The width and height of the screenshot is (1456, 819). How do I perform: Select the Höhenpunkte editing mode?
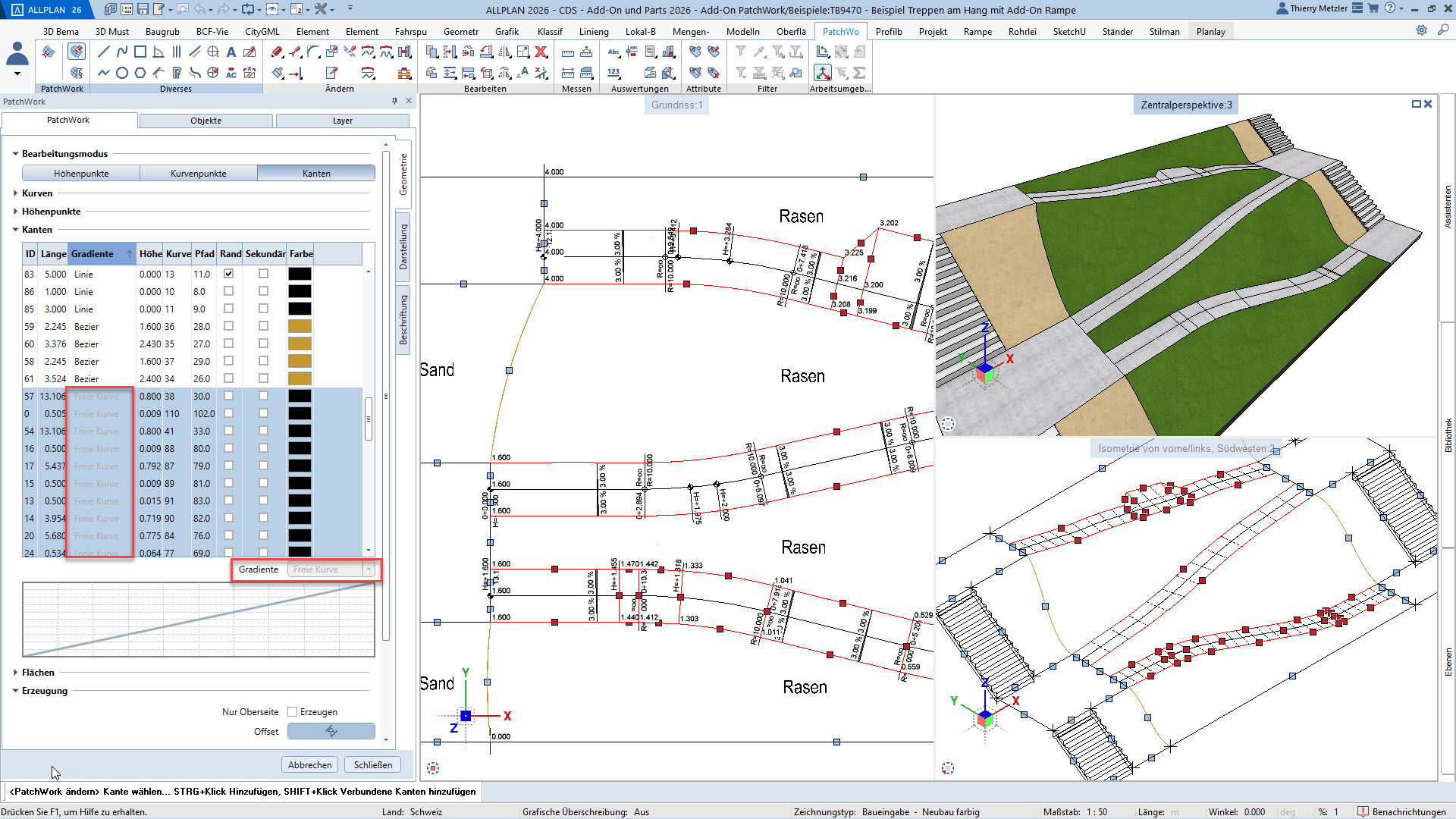[x=81, y=174]
